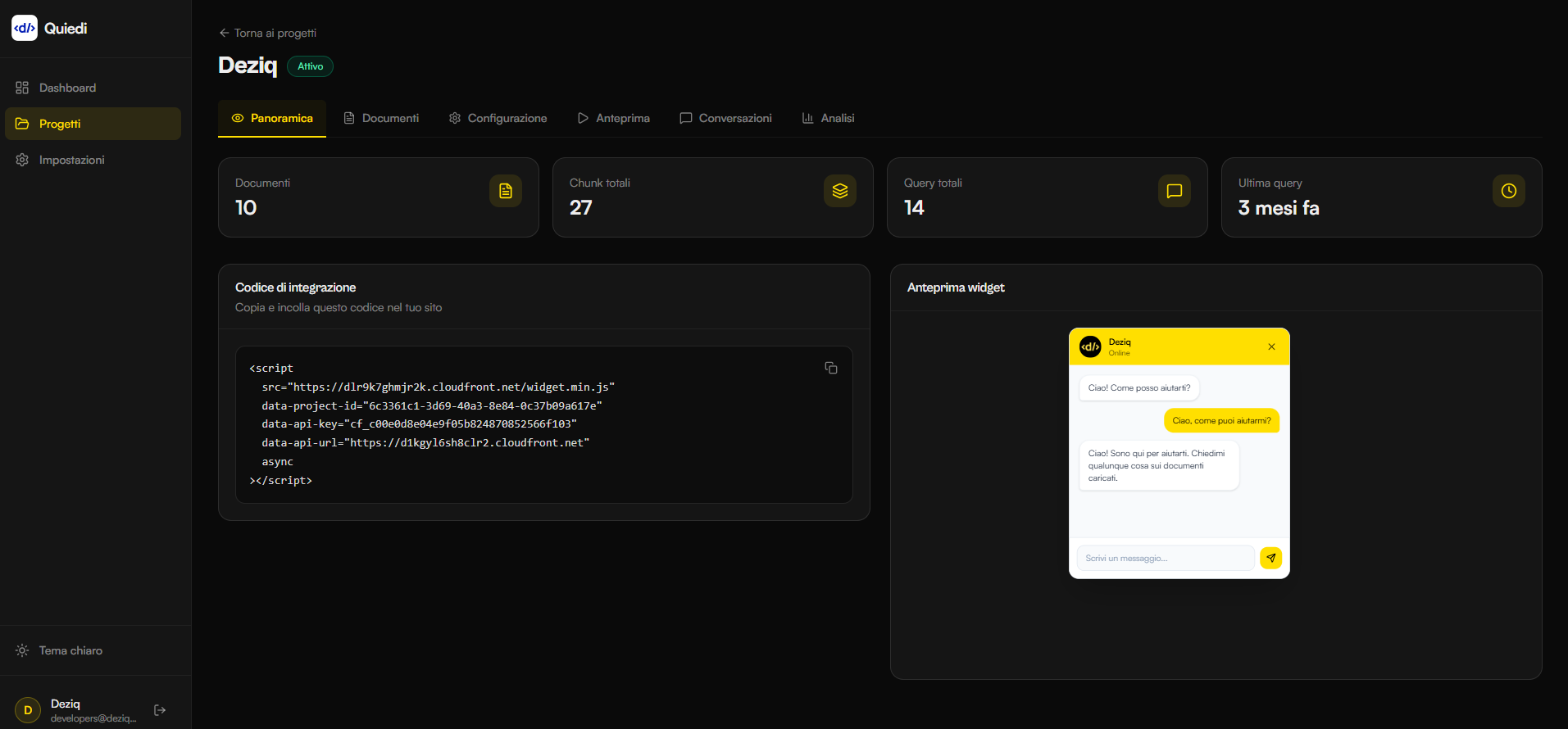Click the Documenti card file icon

pyautogui.click(x=506, y=191)
